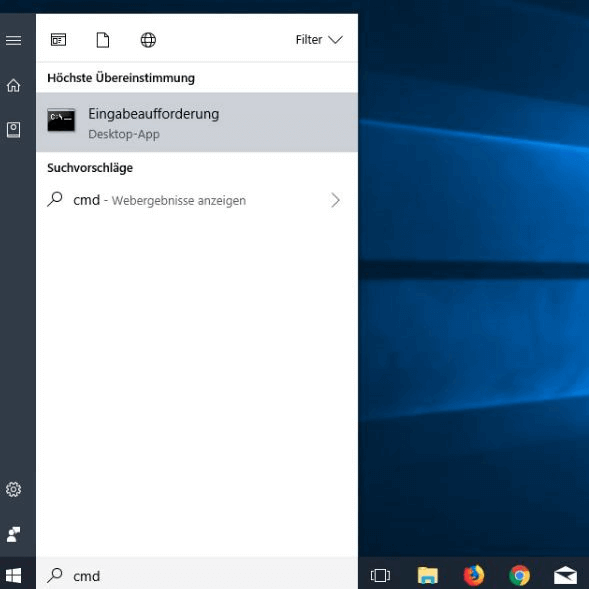This screenshot has width=589, height=589.
Task: Expand cmd suggestion chevron arrow
Action: pyautogui.click(x=335, y=200)
